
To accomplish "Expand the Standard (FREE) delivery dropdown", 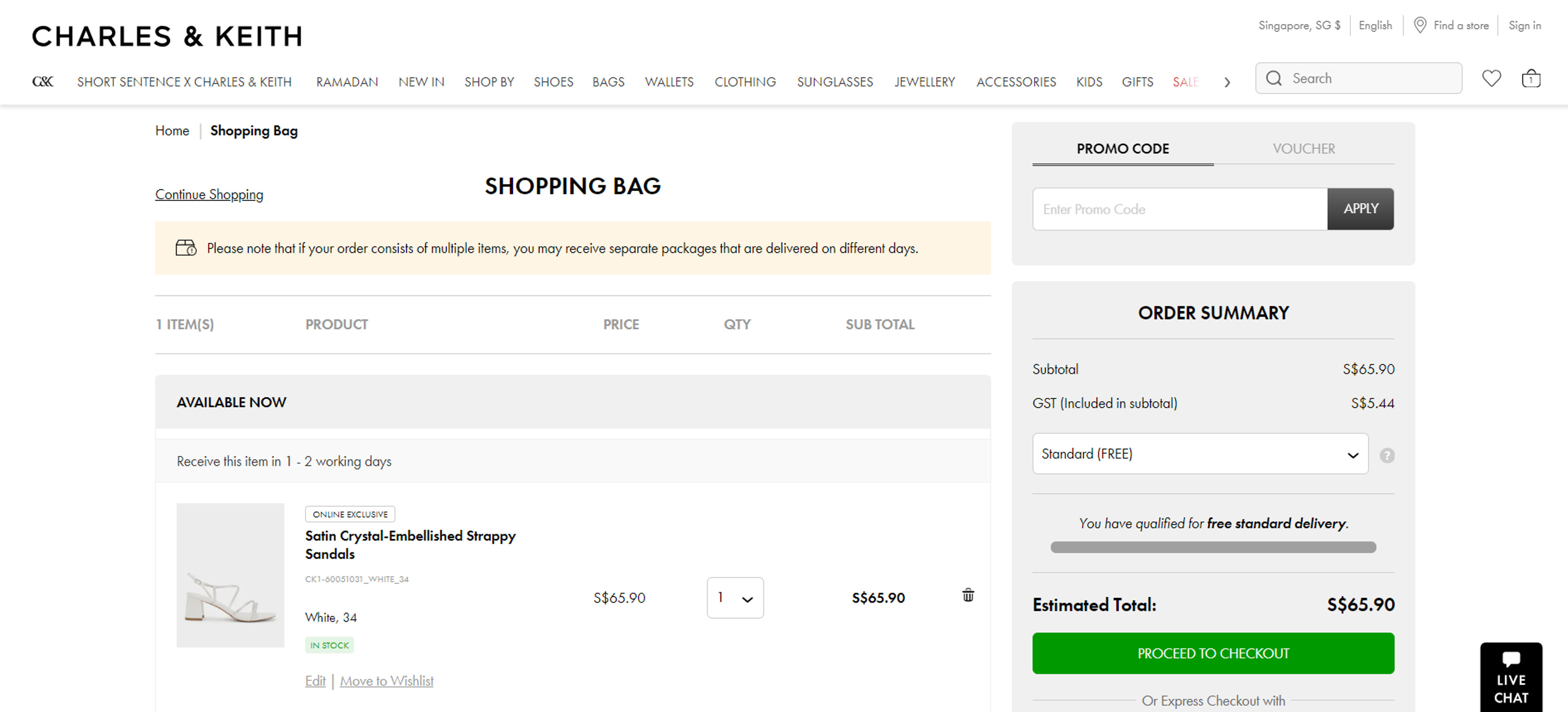I will pos(1200,454).
